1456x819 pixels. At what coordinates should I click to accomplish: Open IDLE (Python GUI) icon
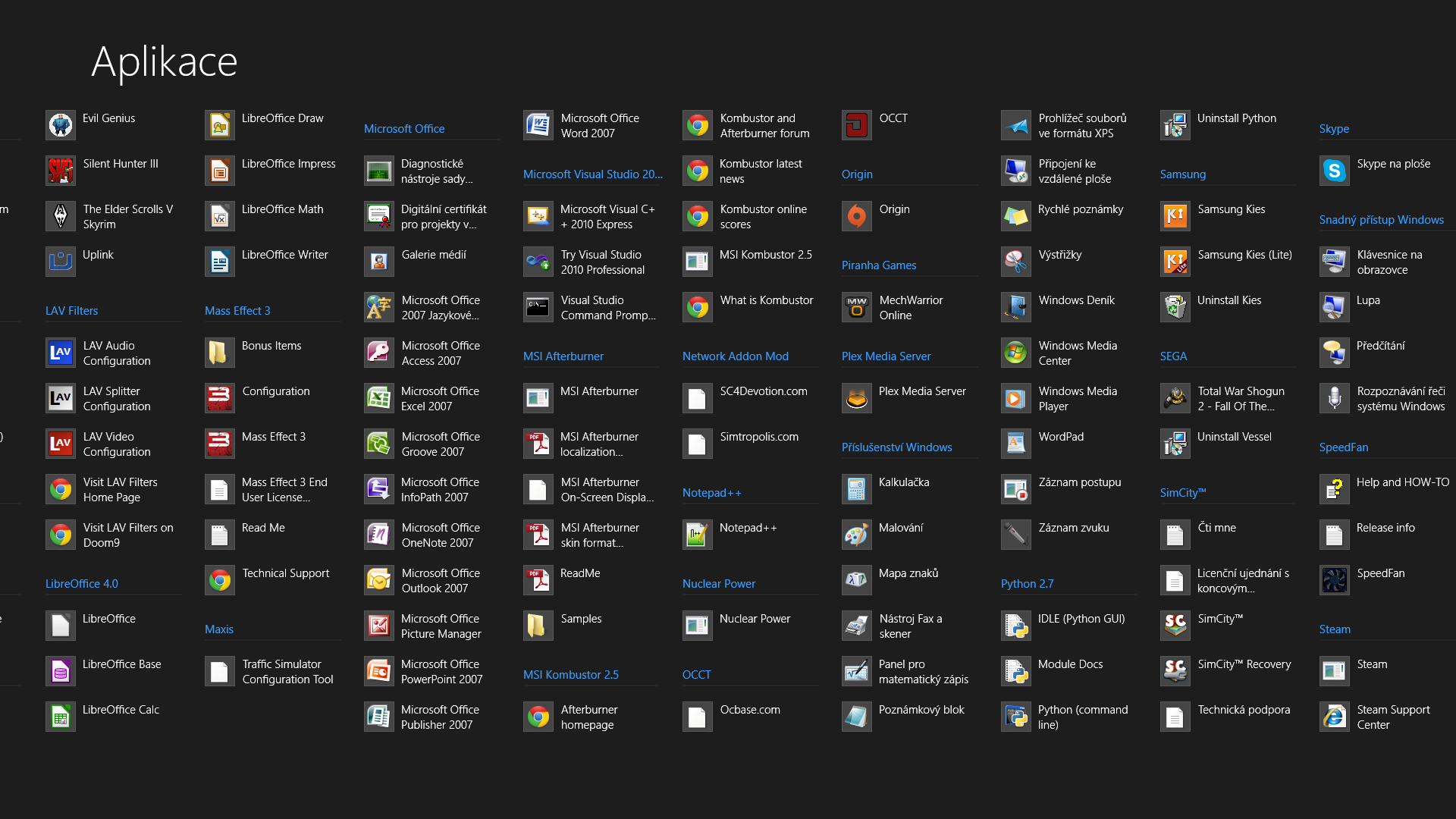pos(1016,626)
